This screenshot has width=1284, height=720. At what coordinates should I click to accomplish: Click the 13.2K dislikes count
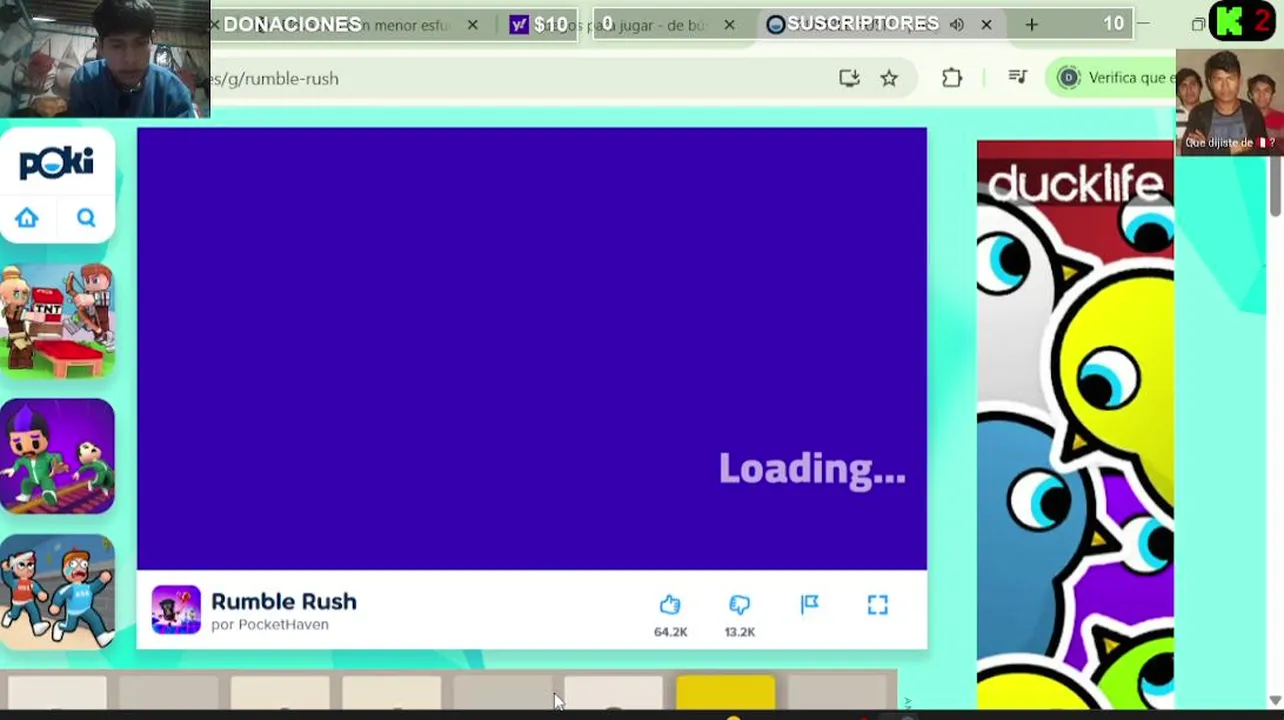[x=740, y=632]
